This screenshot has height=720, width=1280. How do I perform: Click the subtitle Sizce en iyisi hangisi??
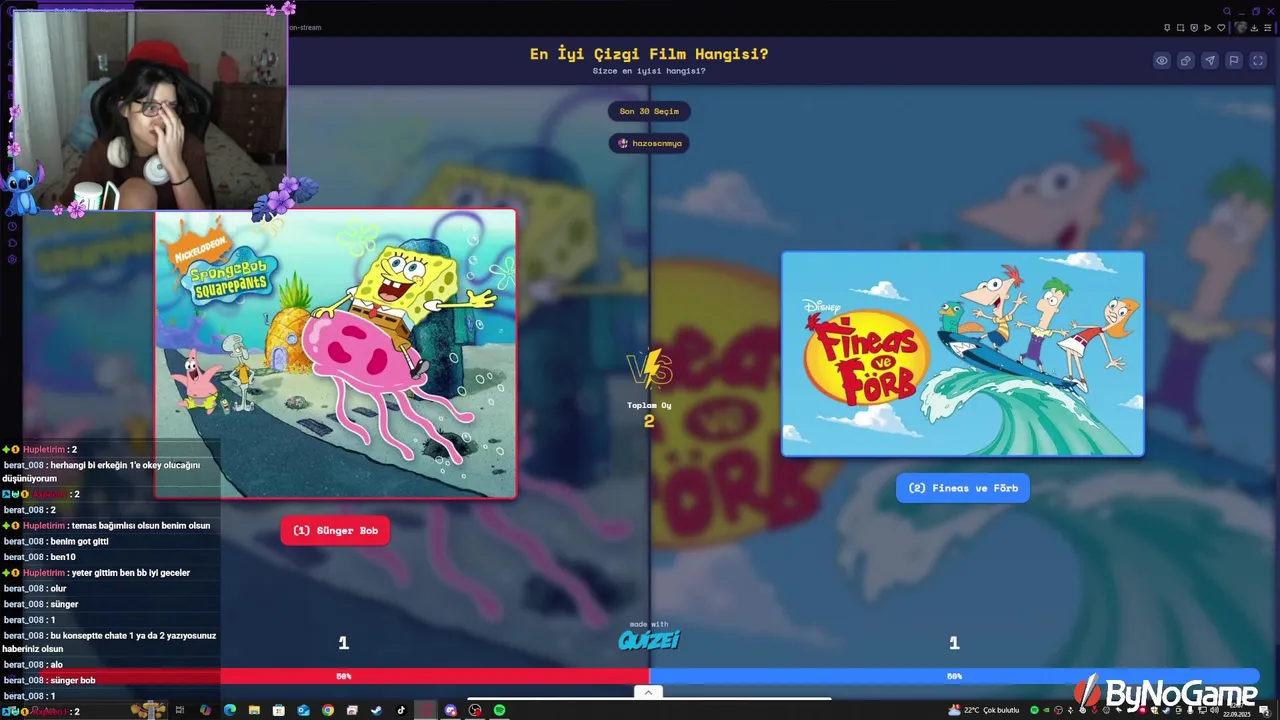tap(649, 71)
